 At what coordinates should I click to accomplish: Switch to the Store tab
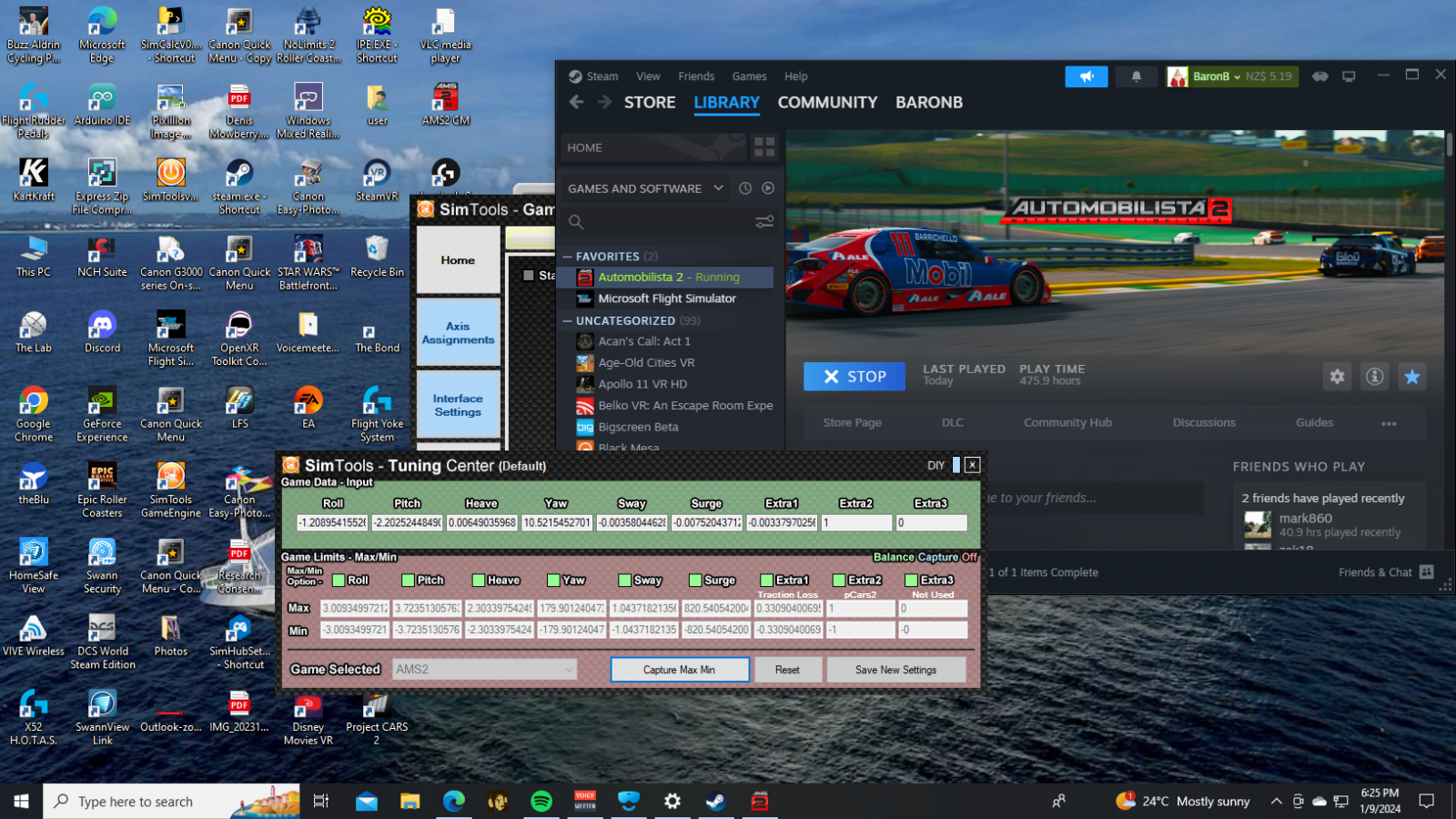pyautogui.click(x=650, y=103)
